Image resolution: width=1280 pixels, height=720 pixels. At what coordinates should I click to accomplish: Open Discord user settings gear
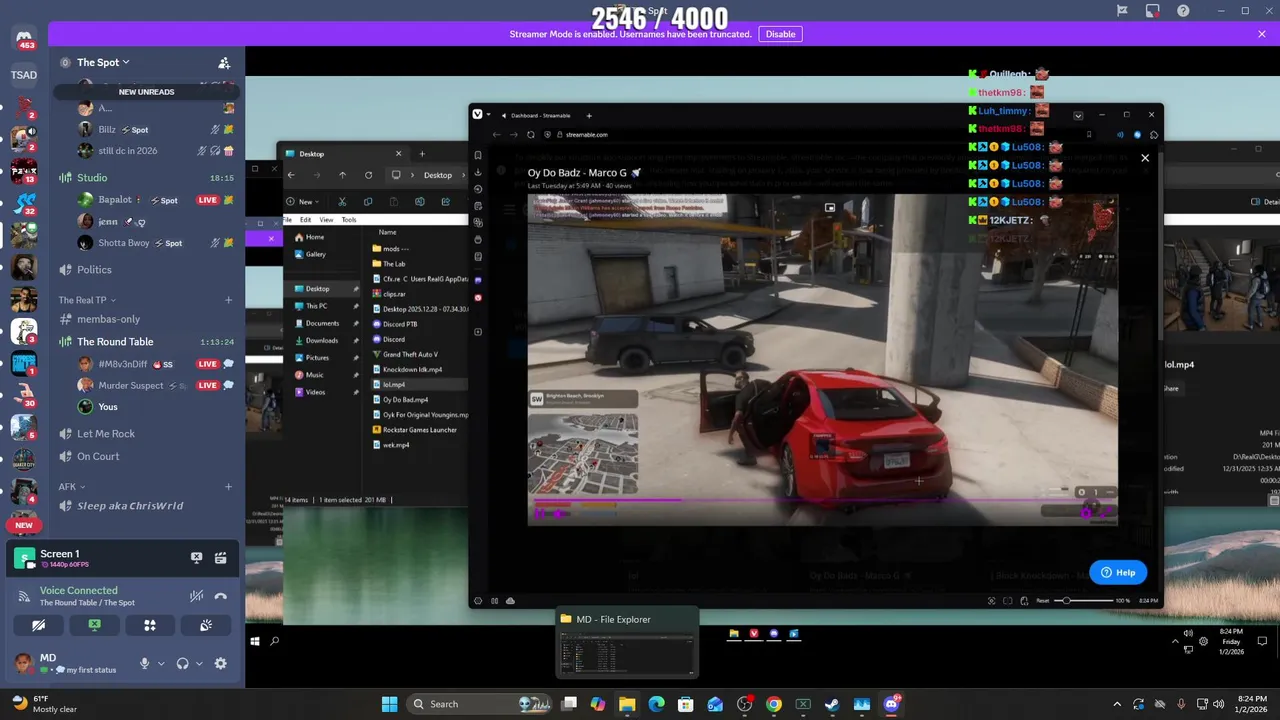click(x=220, y=663)
